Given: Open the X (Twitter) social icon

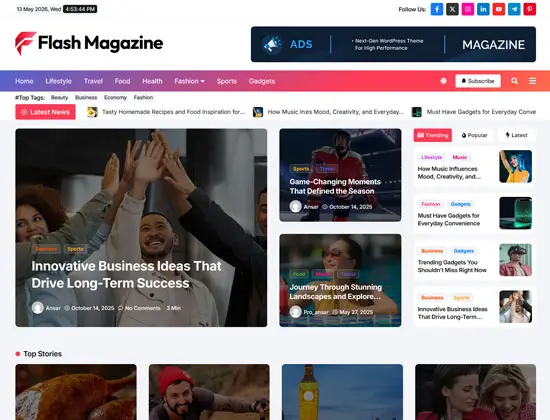Looking at the screenshot, I should pyautogui.click(x=452, y=9).
